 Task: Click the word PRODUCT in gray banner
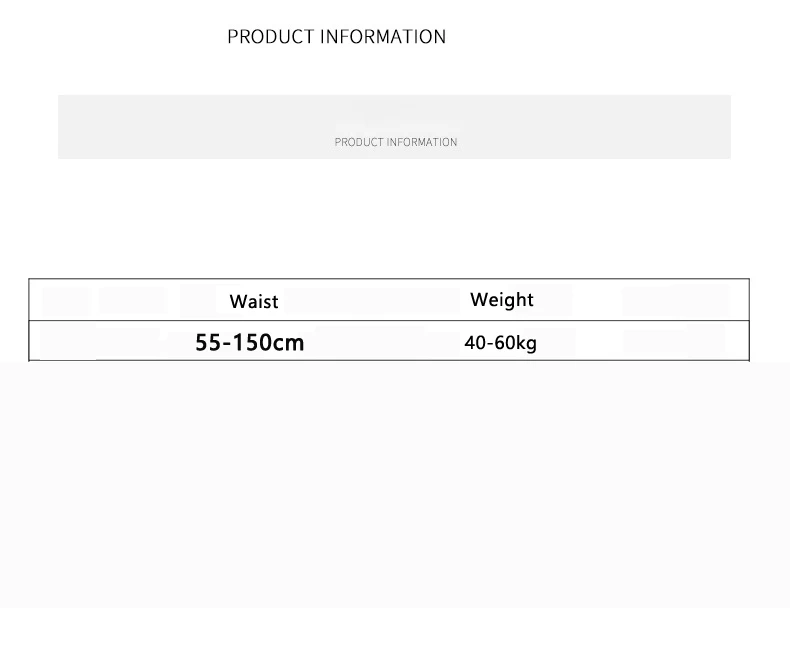click(x=359, y=143)
